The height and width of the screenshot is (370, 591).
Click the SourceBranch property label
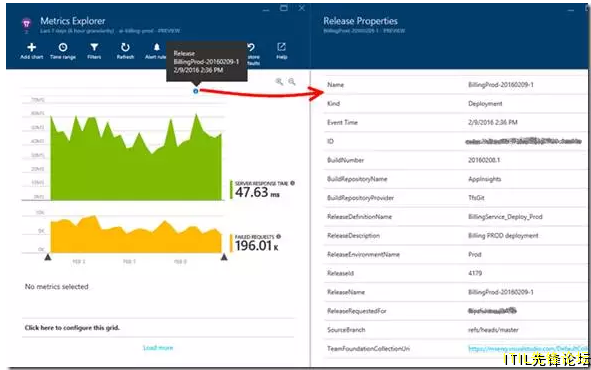(x=346, y=330)
